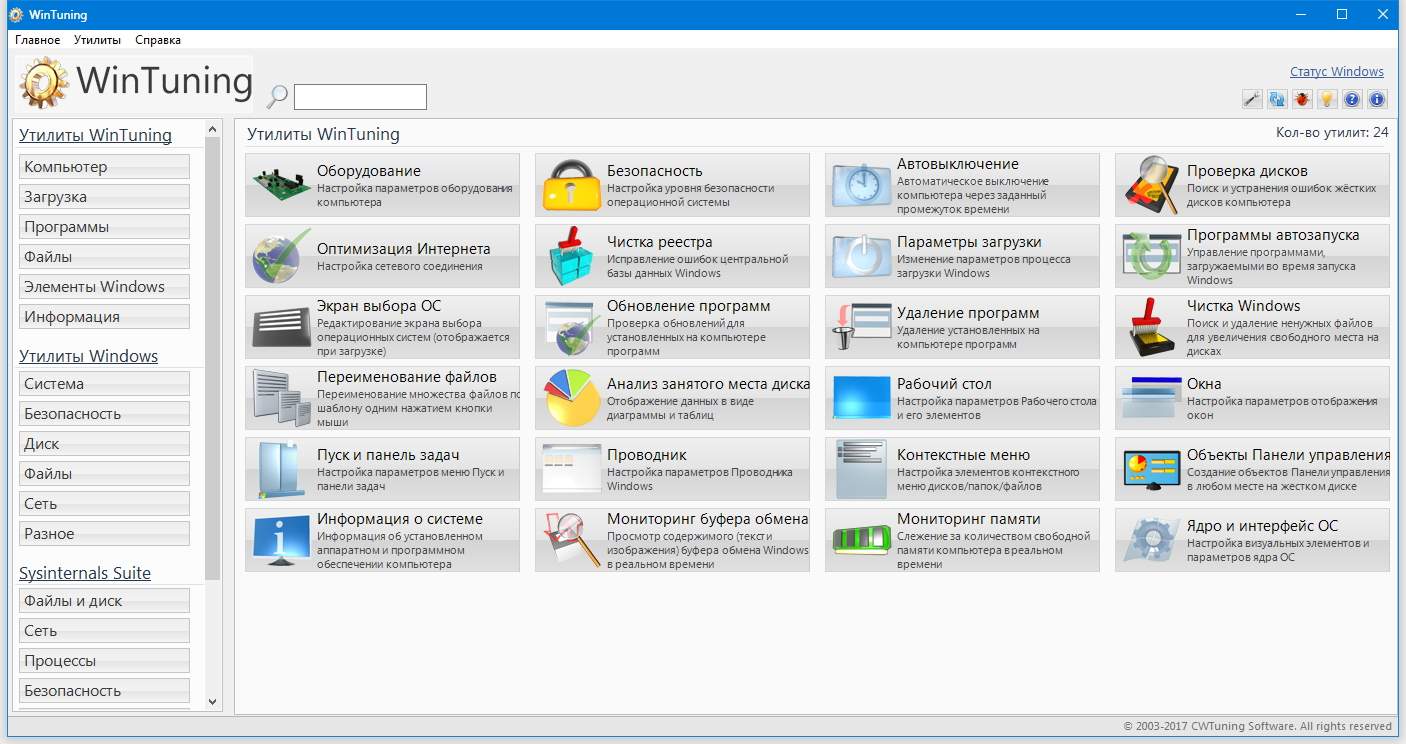Select Элементы Windows sidebar category
The height and width of the screenshot is (744, 1406).
[x=104, y=287]
